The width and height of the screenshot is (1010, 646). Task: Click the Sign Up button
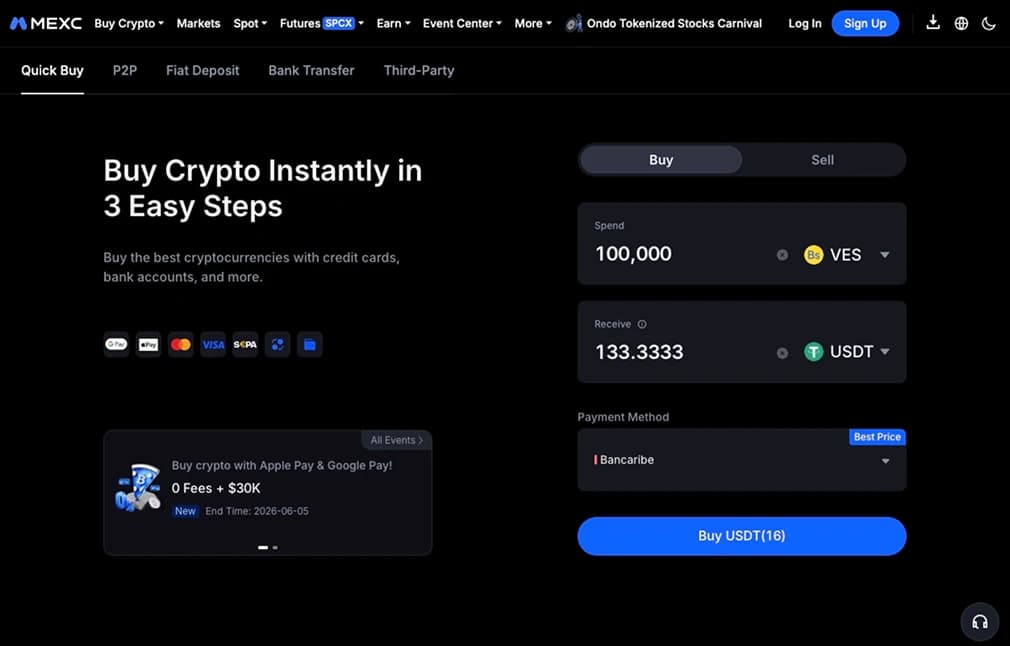pos(865,24)
